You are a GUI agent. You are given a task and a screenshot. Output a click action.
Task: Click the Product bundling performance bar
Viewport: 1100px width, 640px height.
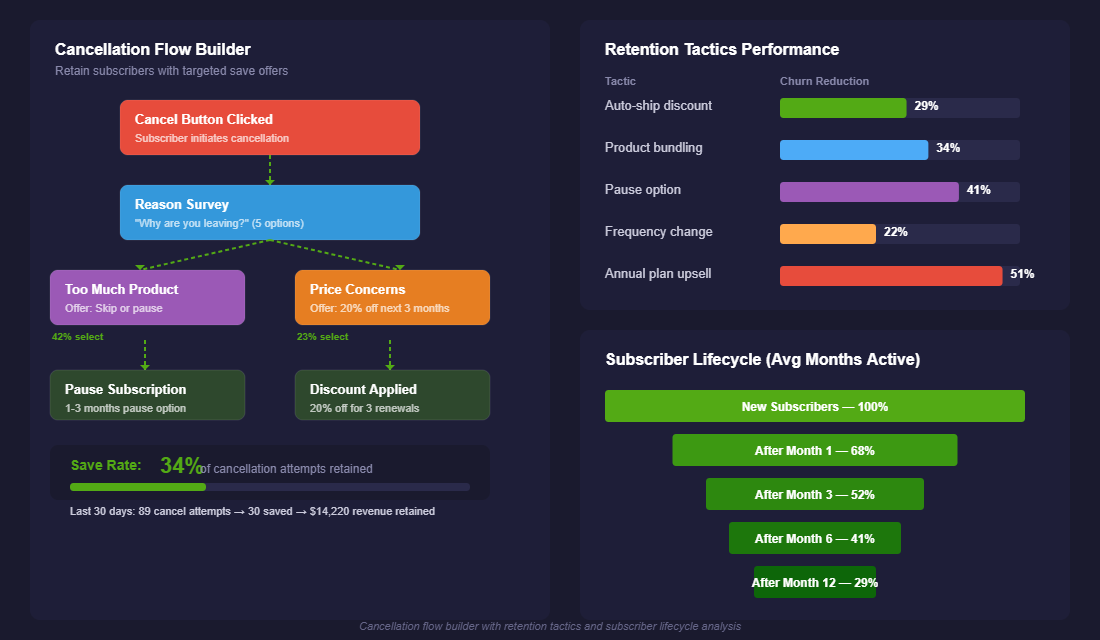[x=854, y=149]
